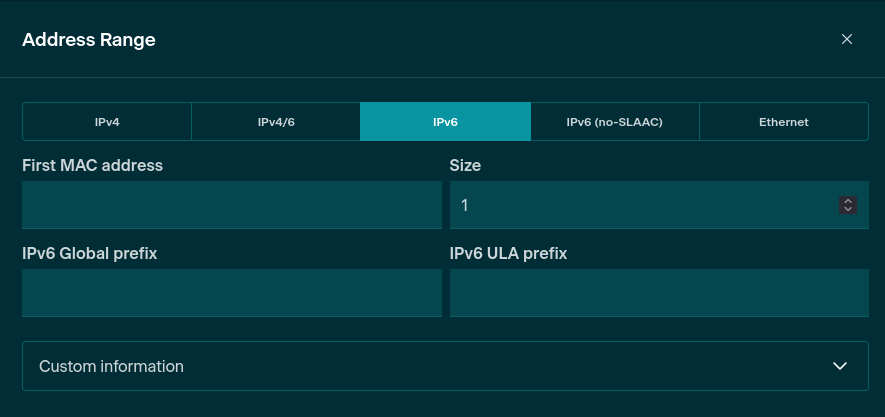
Task: Focus the IPv6 Global prefix field
Action: [x=231, y=293]
